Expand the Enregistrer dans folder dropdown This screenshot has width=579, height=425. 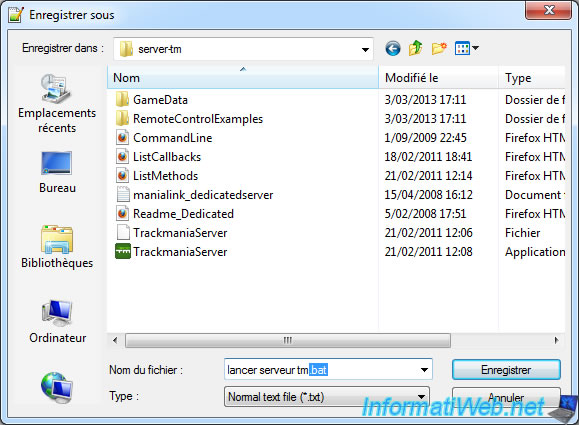[x=365, y=49]
